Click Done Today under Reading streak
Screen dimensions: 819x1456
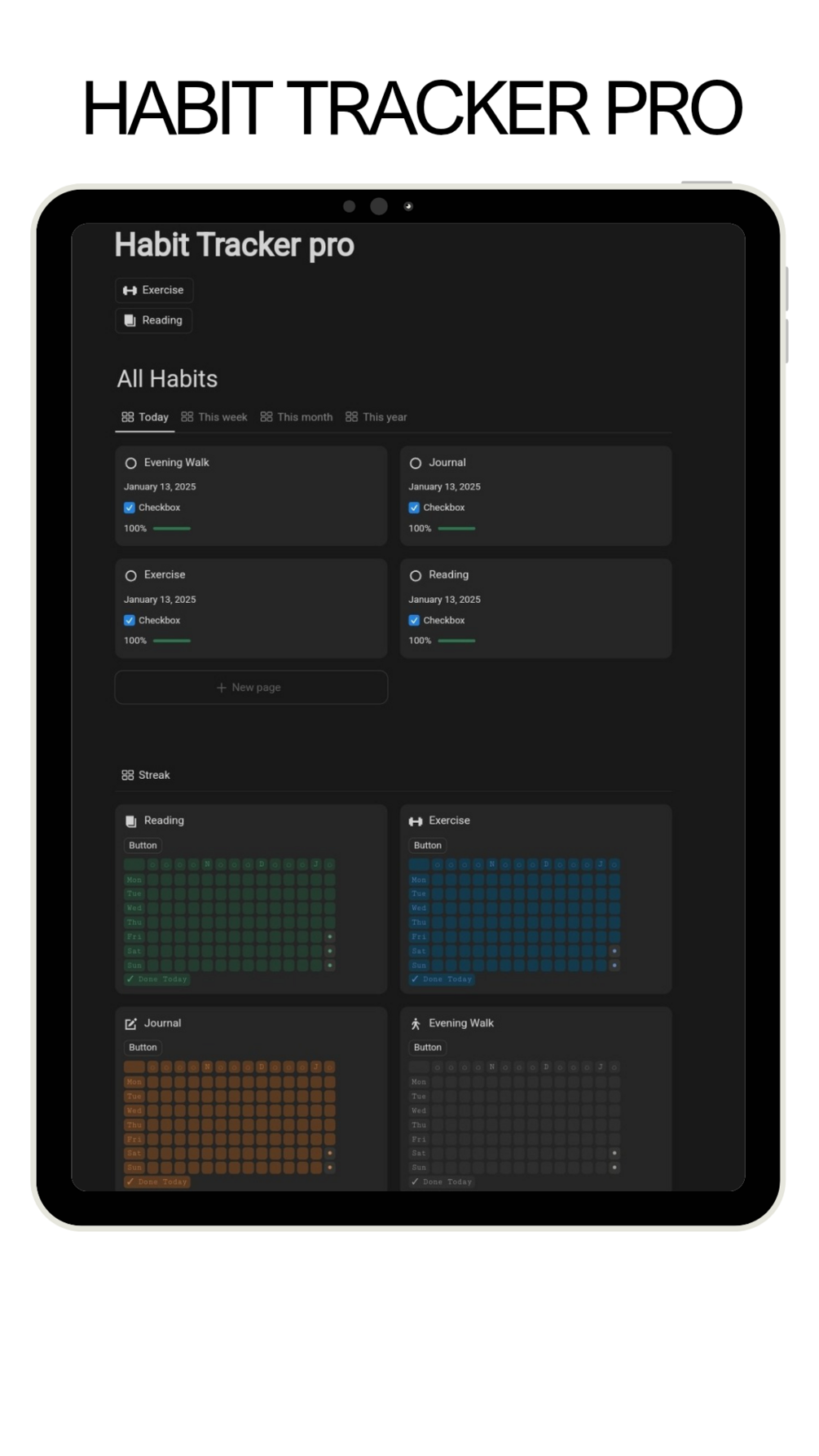point(156,979)
